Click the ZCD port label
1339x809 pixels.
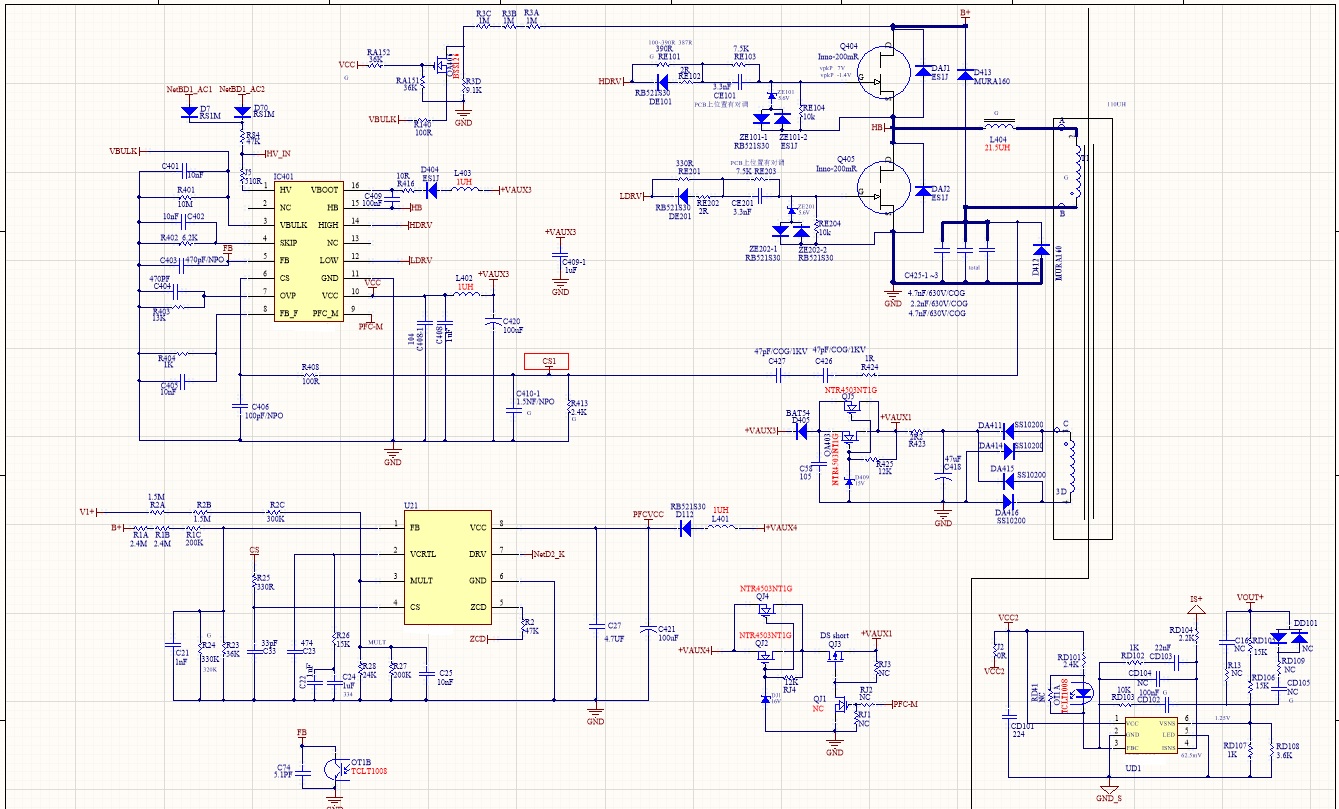pos(479,638)
